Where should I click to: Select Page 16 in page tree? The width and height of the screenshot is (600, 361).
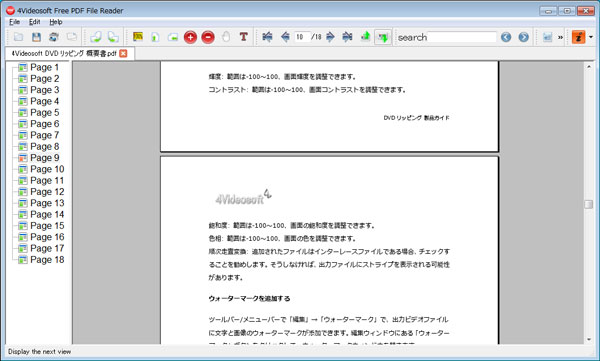tap(47, 237)
